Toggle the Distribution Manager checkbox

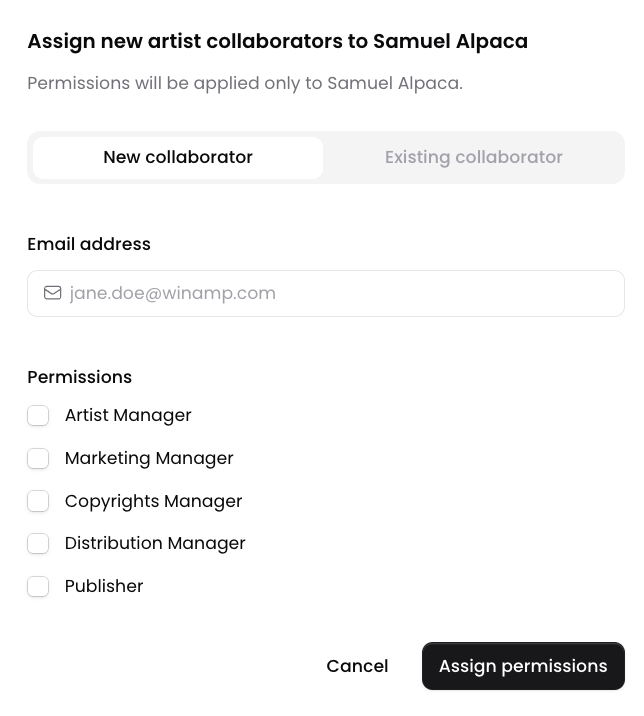click(x=38, y=543)
